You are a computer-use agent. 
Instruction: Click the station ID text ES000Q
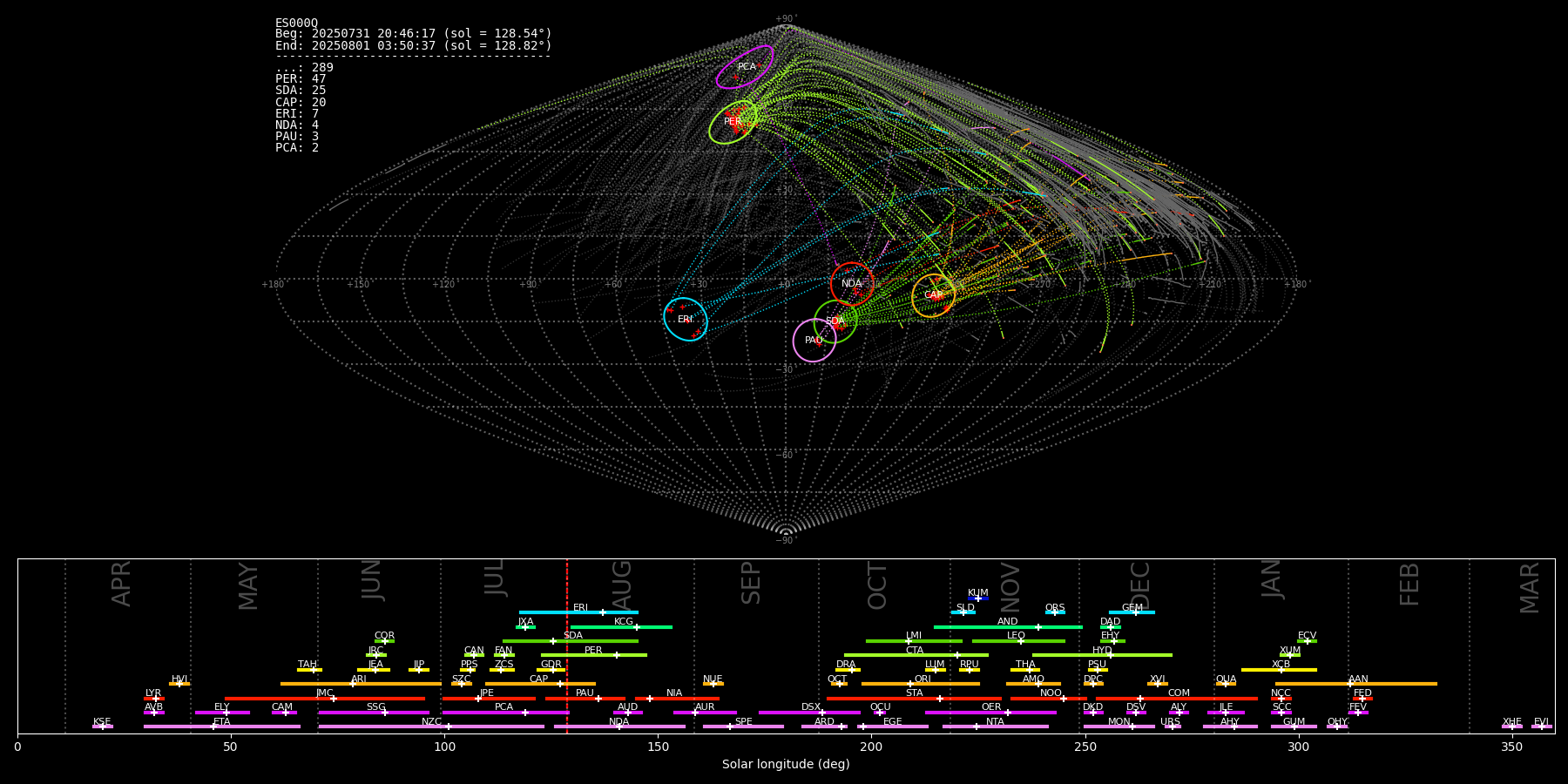coord(296,24)
